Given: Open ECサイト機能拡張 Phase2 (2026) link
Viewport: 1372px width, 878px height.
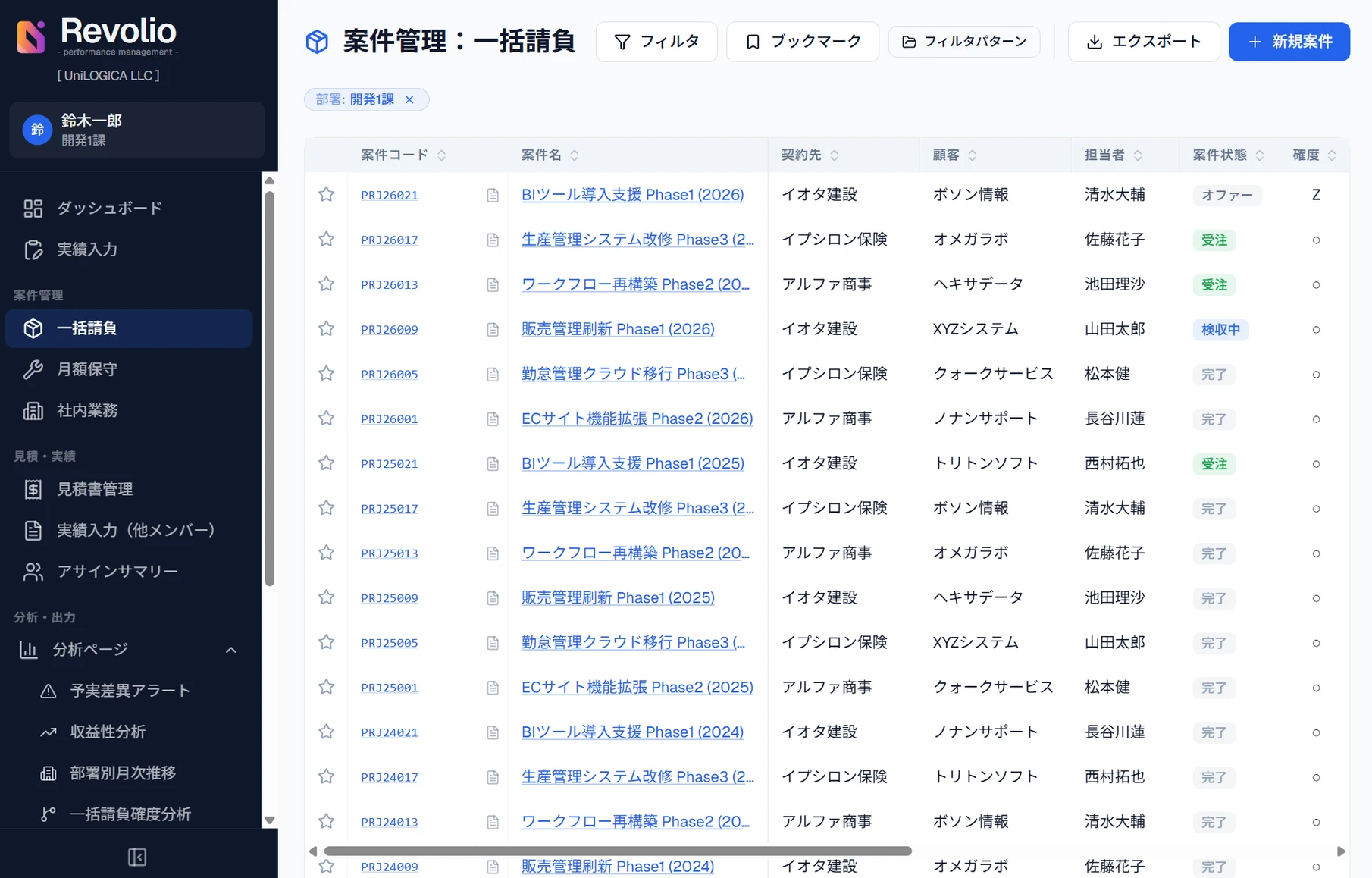Looking at the screenshot, I should pos(637,419).
